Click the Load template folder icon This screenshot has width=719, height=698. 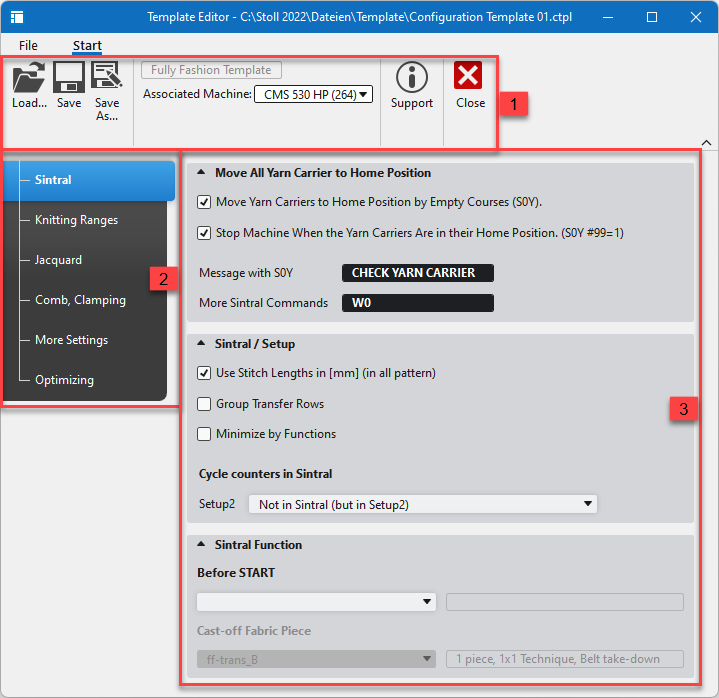coord(29,78)
